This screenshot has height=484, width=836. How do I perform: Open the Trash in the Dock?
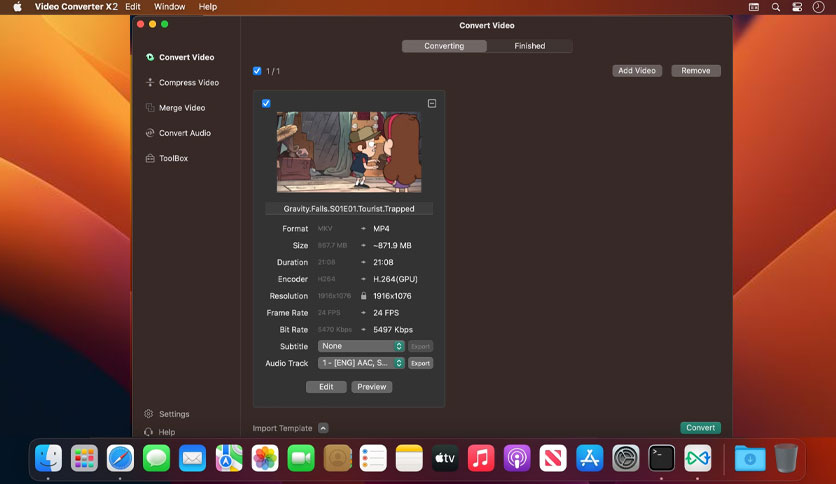[786, 458]
